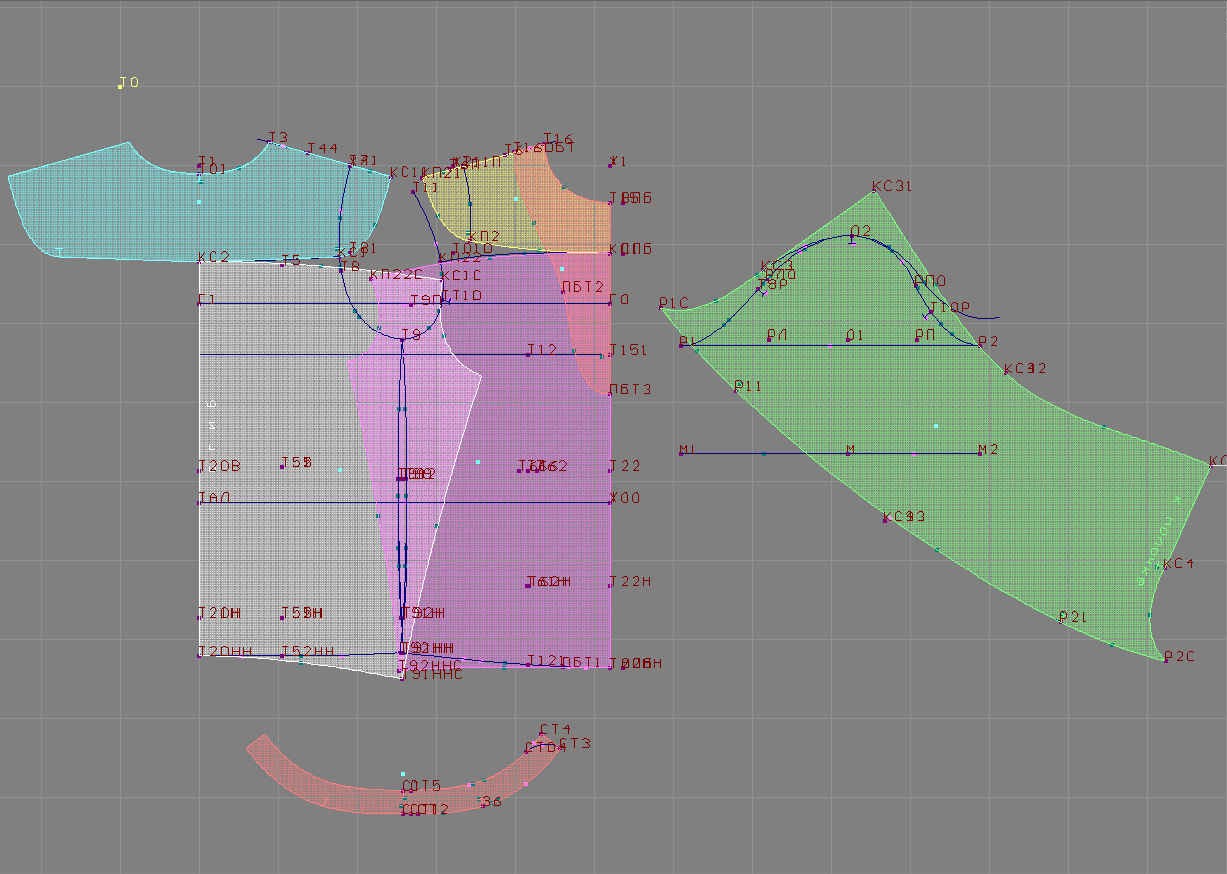This screenshot has height=874, width=1227.
Task: Select the T12 point on bodice
Action: point(529,353)
